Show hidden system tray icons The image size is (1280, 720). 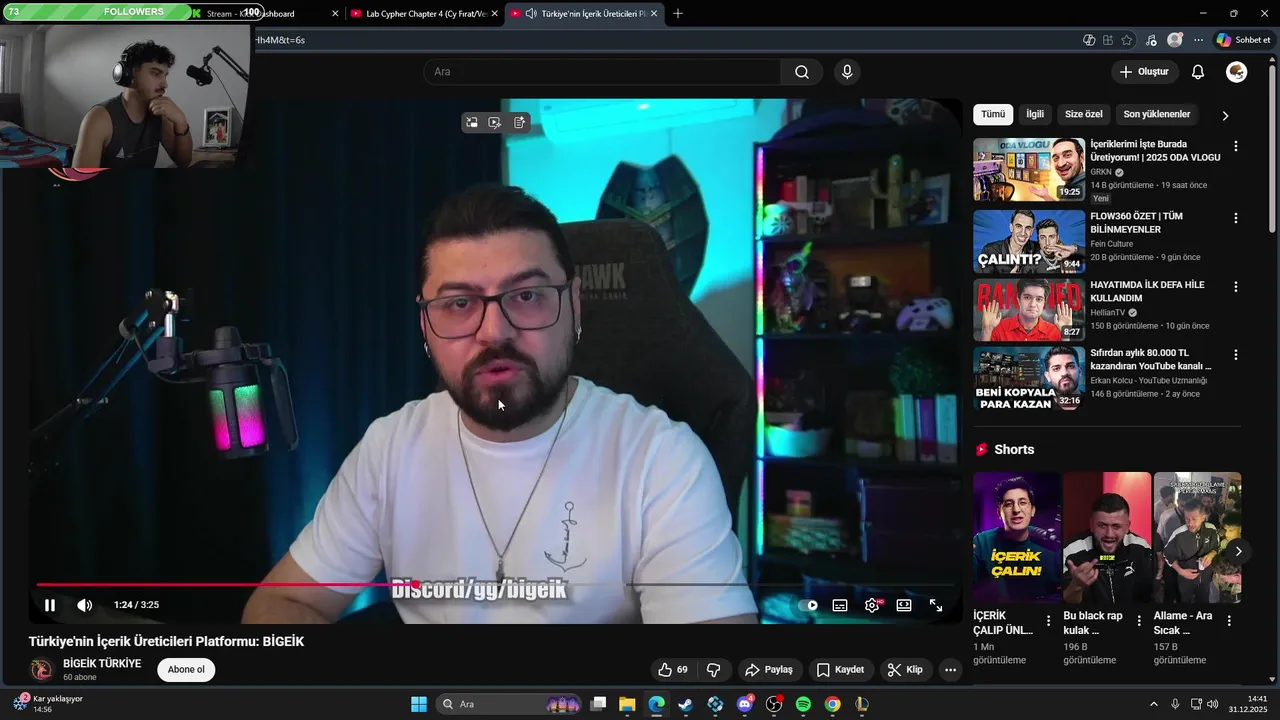pos(1153,704)
